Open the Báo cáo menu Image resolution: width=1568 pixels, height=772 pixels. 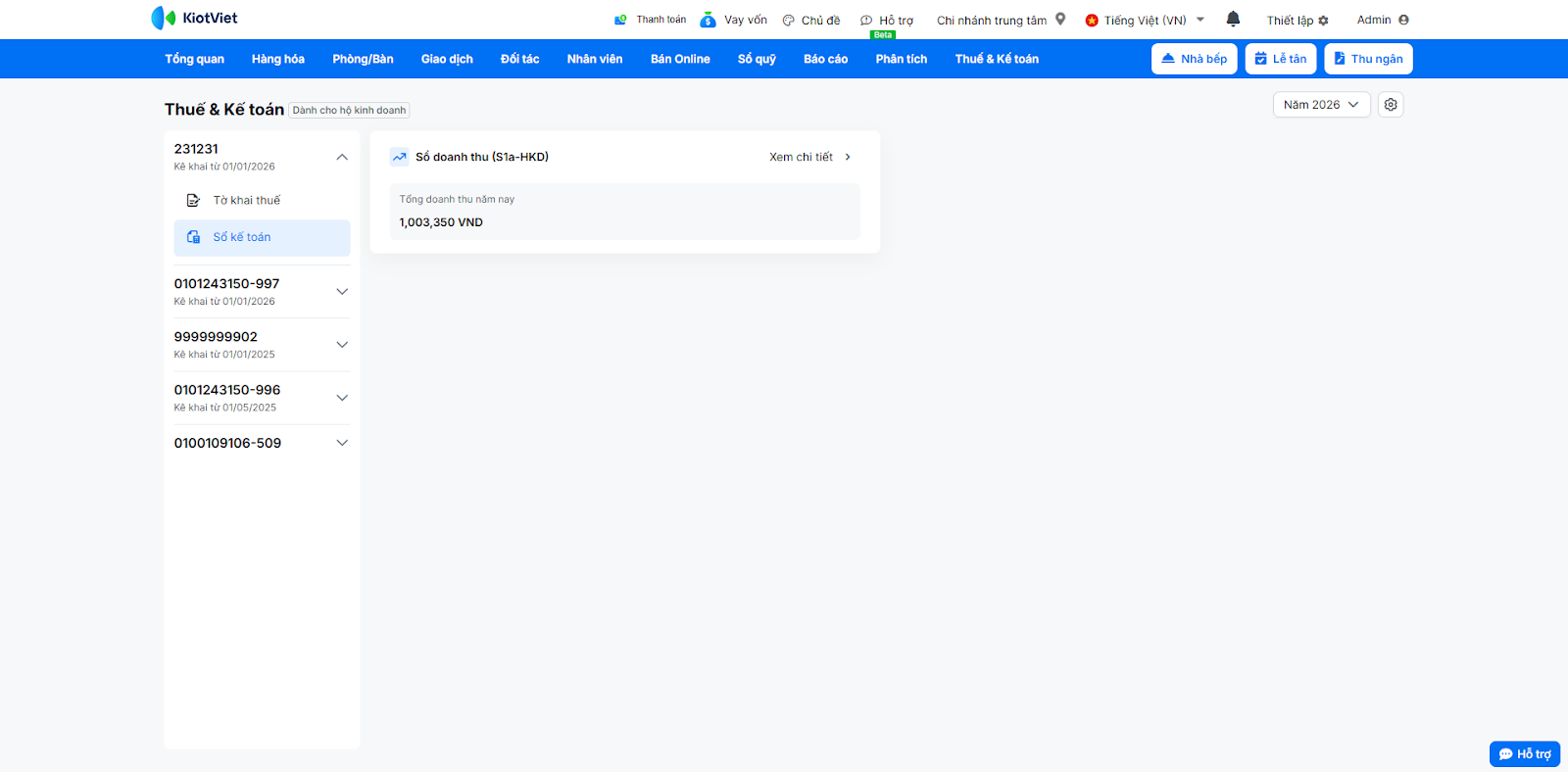point(825,59)
